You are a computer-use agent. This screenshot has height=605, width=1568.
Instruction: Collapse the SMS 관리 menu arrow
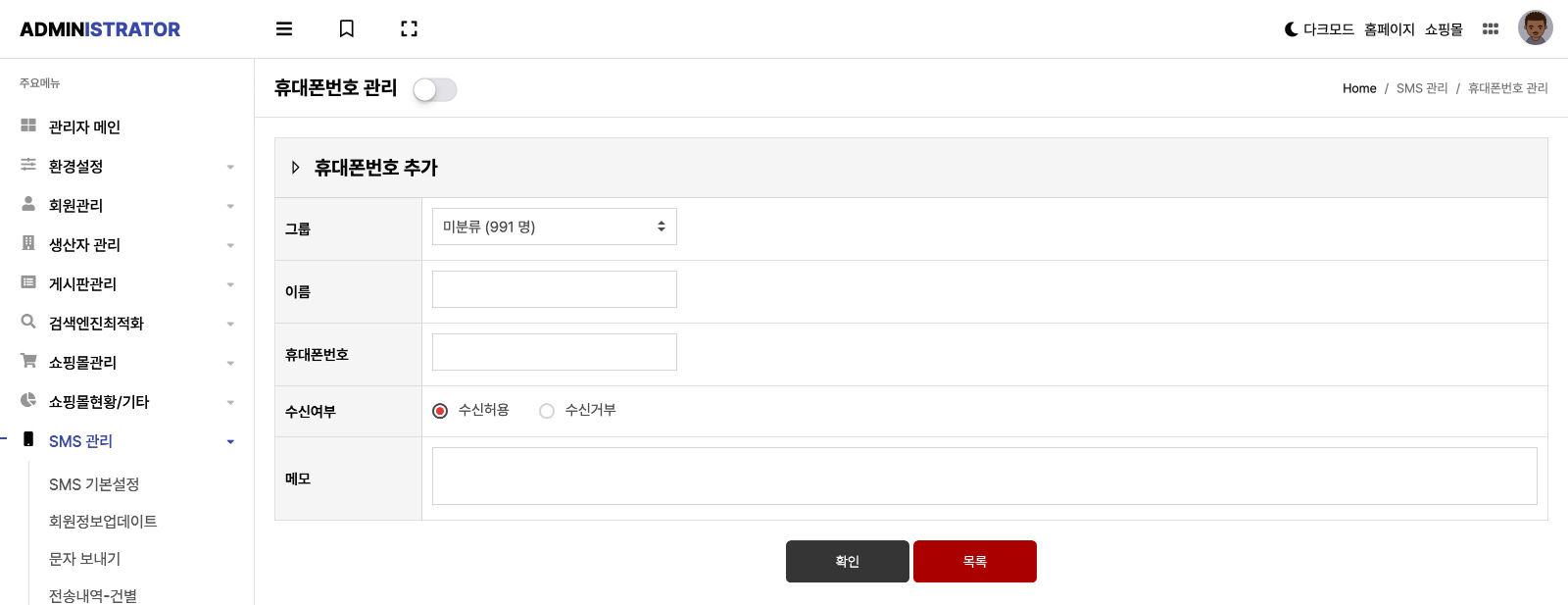230,441
